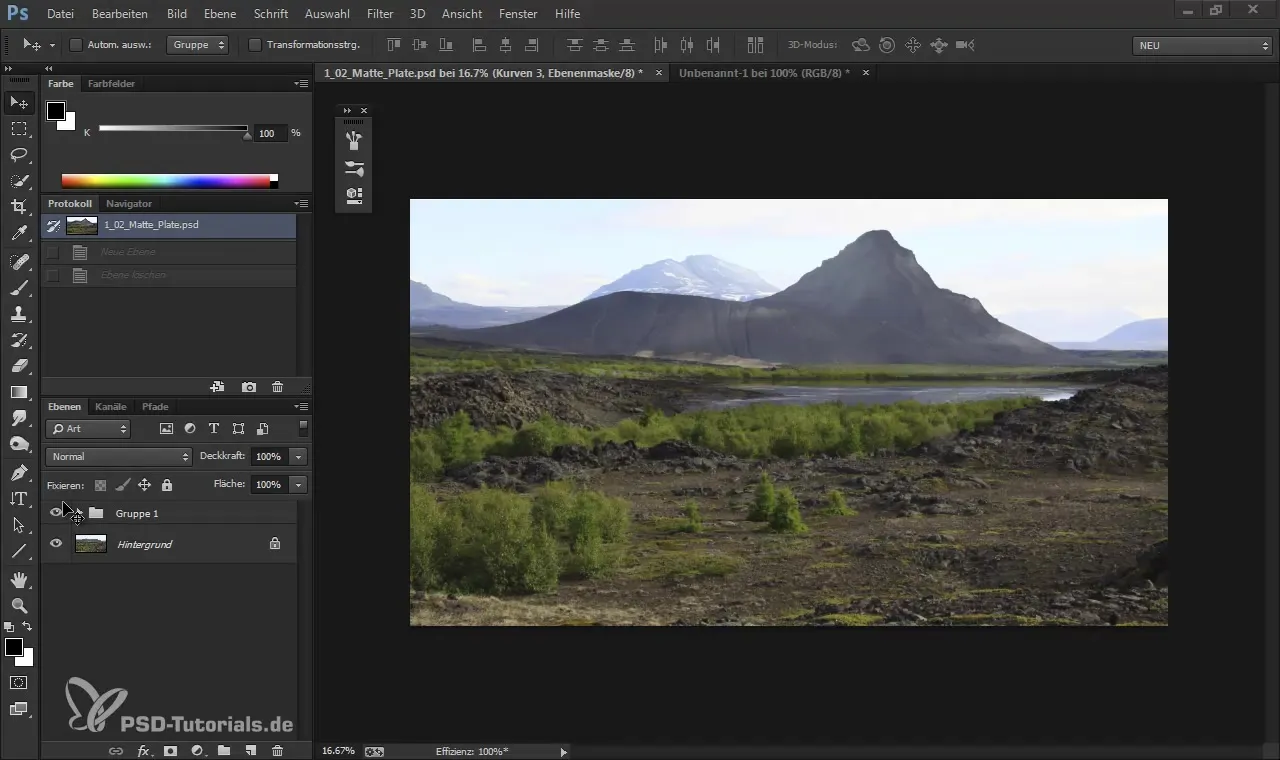
Task: Create a new layer group
Action: [224, 750]
